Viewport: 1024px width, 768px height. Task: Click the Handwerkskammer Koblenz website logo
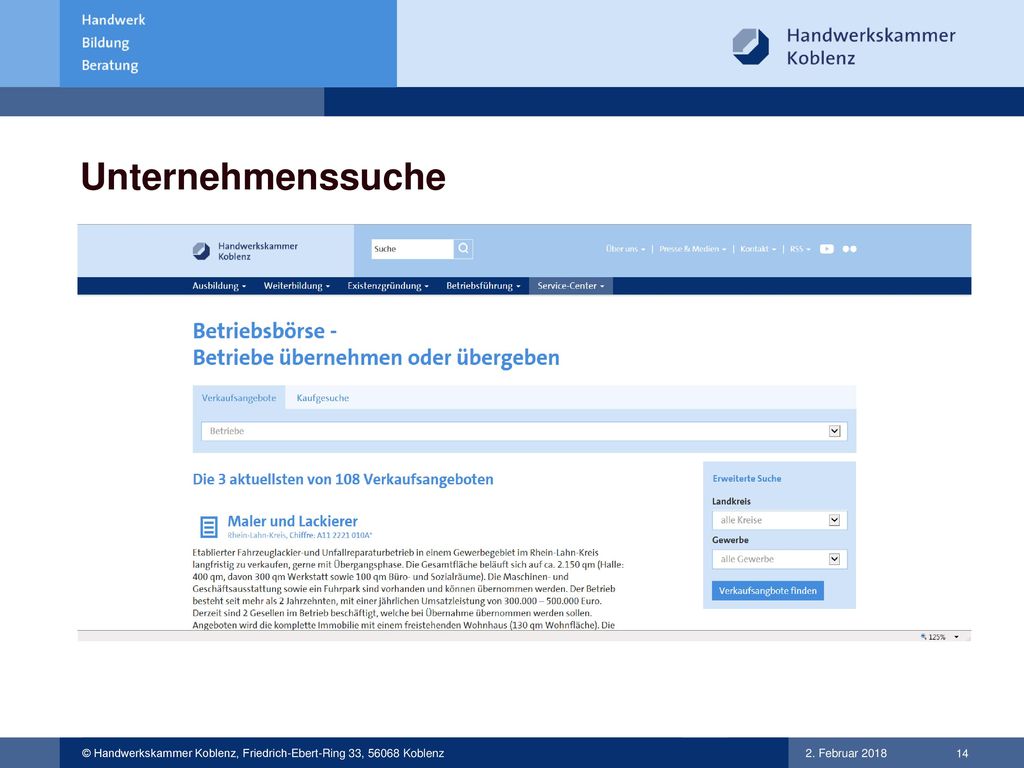tap(245, 251)
